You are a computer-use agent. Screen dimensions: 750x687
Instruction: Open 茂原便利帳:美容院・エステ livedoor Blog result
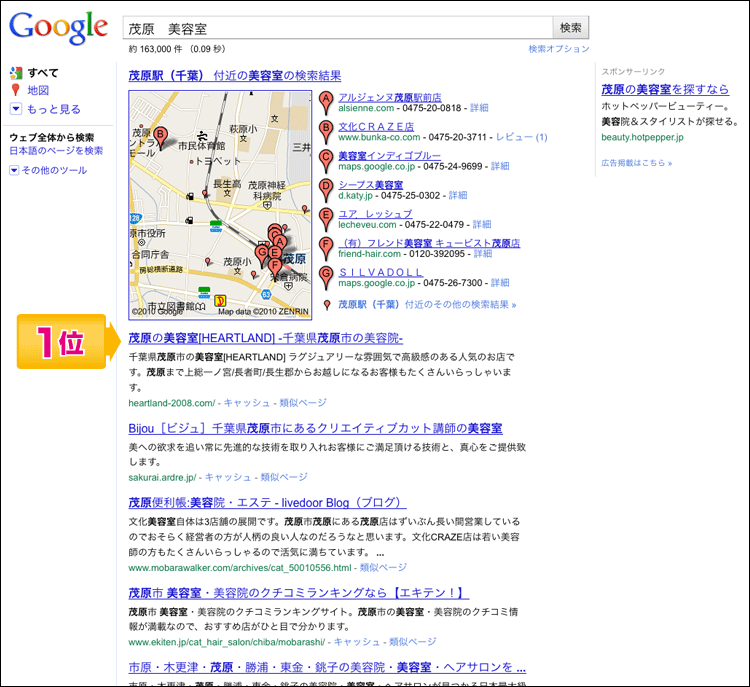(267, 503)
